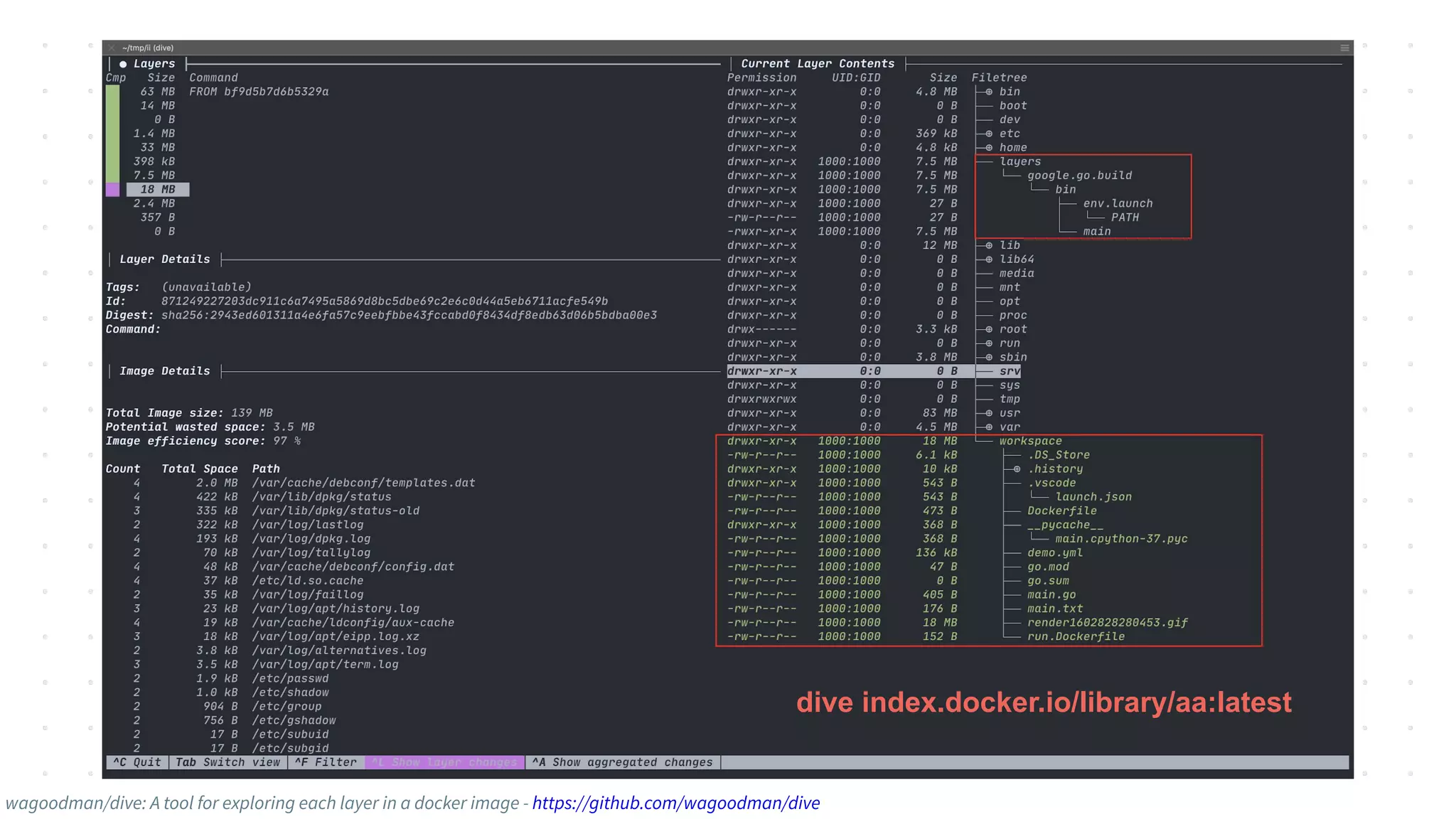Screen dimensions: 1456x819
Task: Click the Permission column header
Action: [x=762, y=78]
